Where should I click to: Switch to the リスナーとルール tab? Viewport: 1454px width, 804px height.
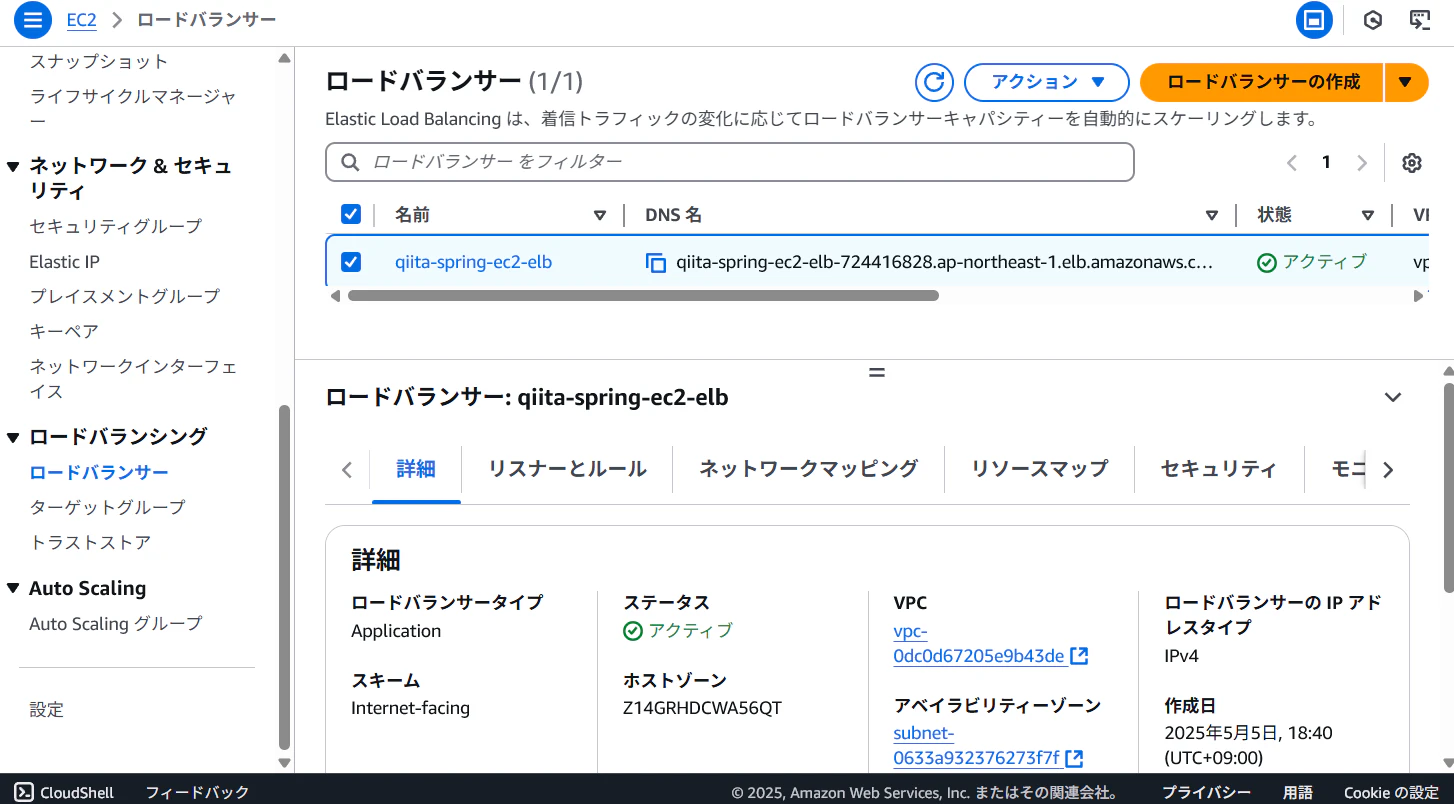567,469
